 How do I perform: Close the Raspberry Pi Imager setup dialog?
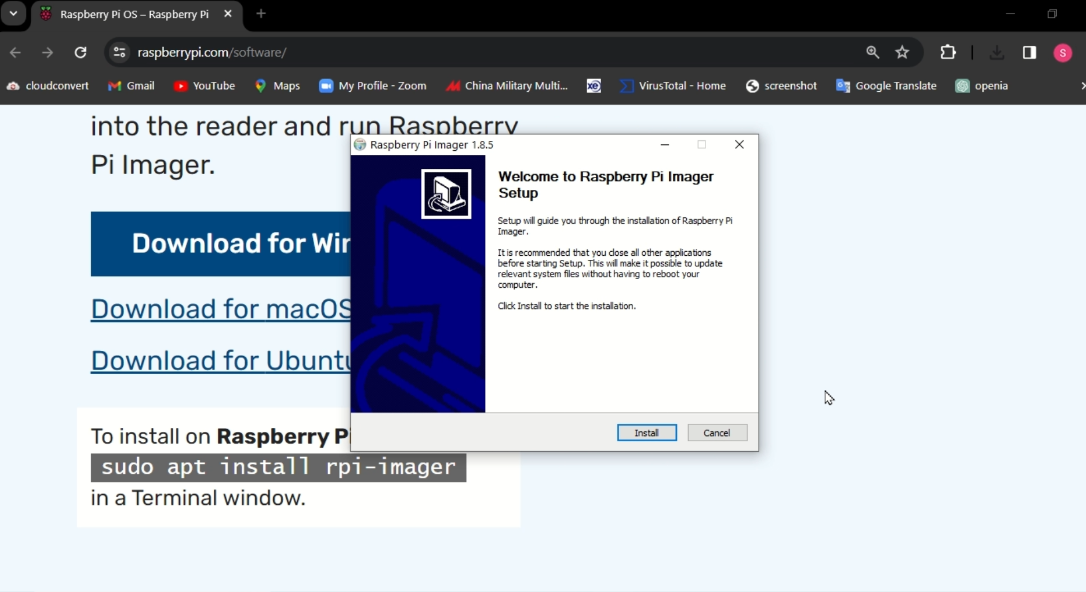click(x=739, y=145)
